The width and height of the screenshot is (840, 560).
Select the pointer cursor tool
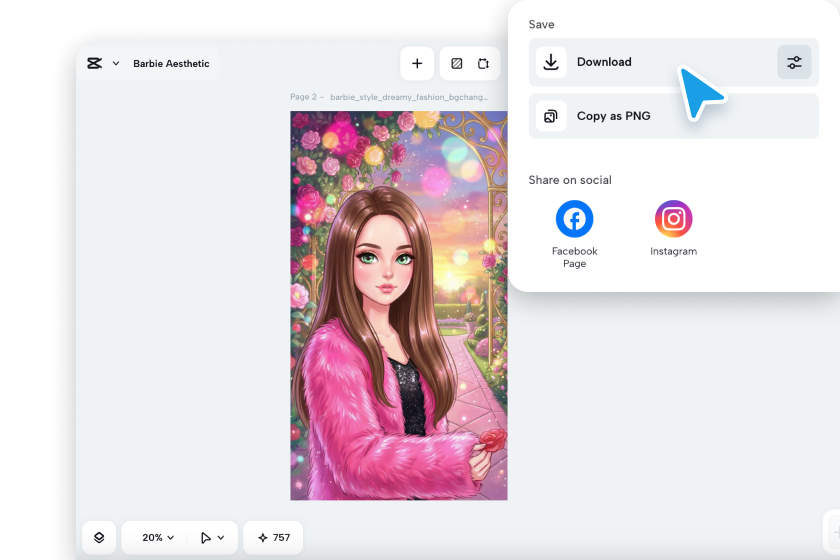205,537
